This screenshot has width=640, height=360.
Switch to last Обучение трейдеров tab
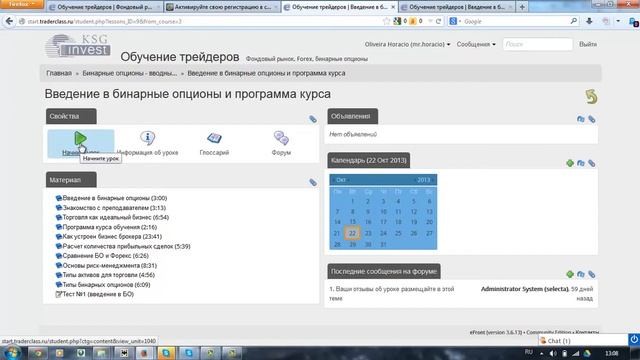457,7
